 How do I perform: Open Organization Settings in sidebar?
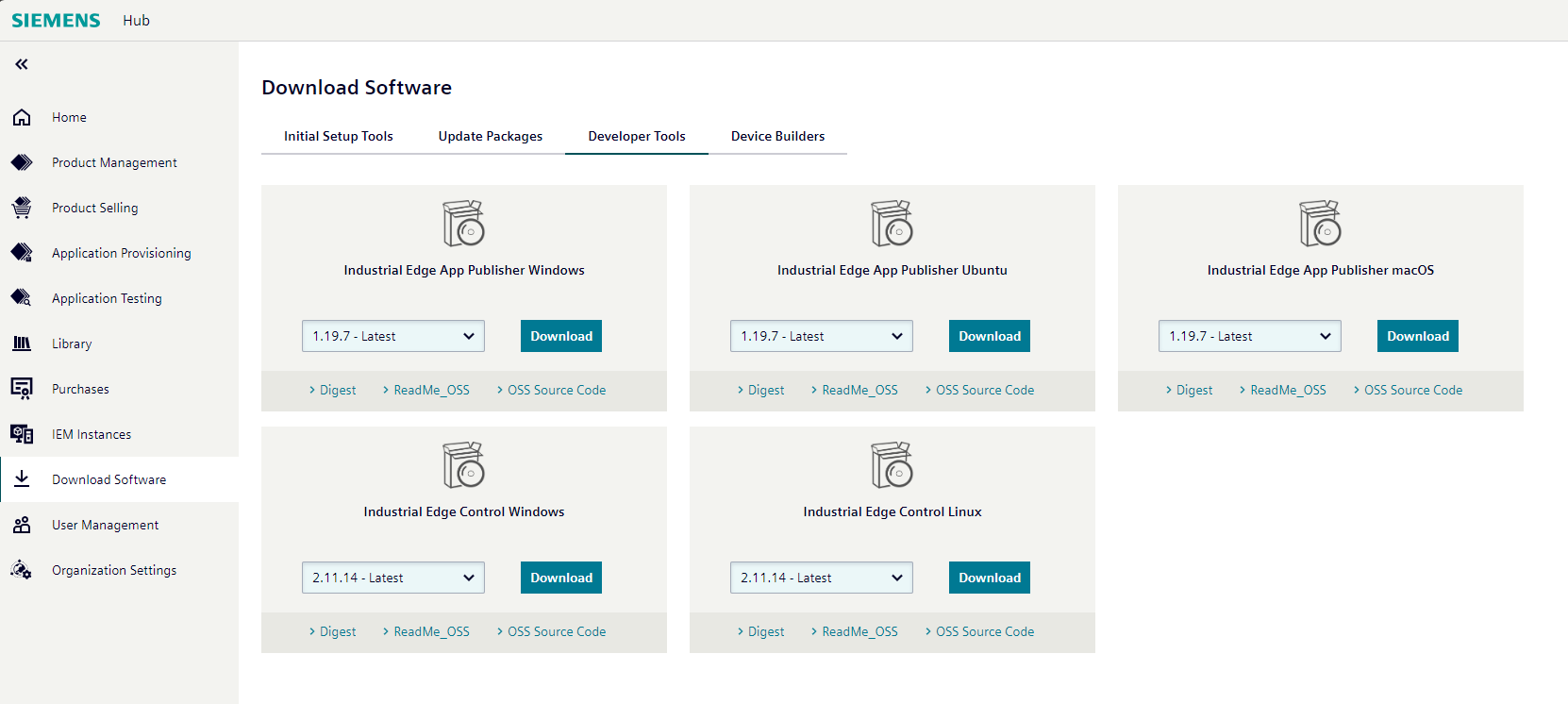pyautogui.click(x=119, y=570)
